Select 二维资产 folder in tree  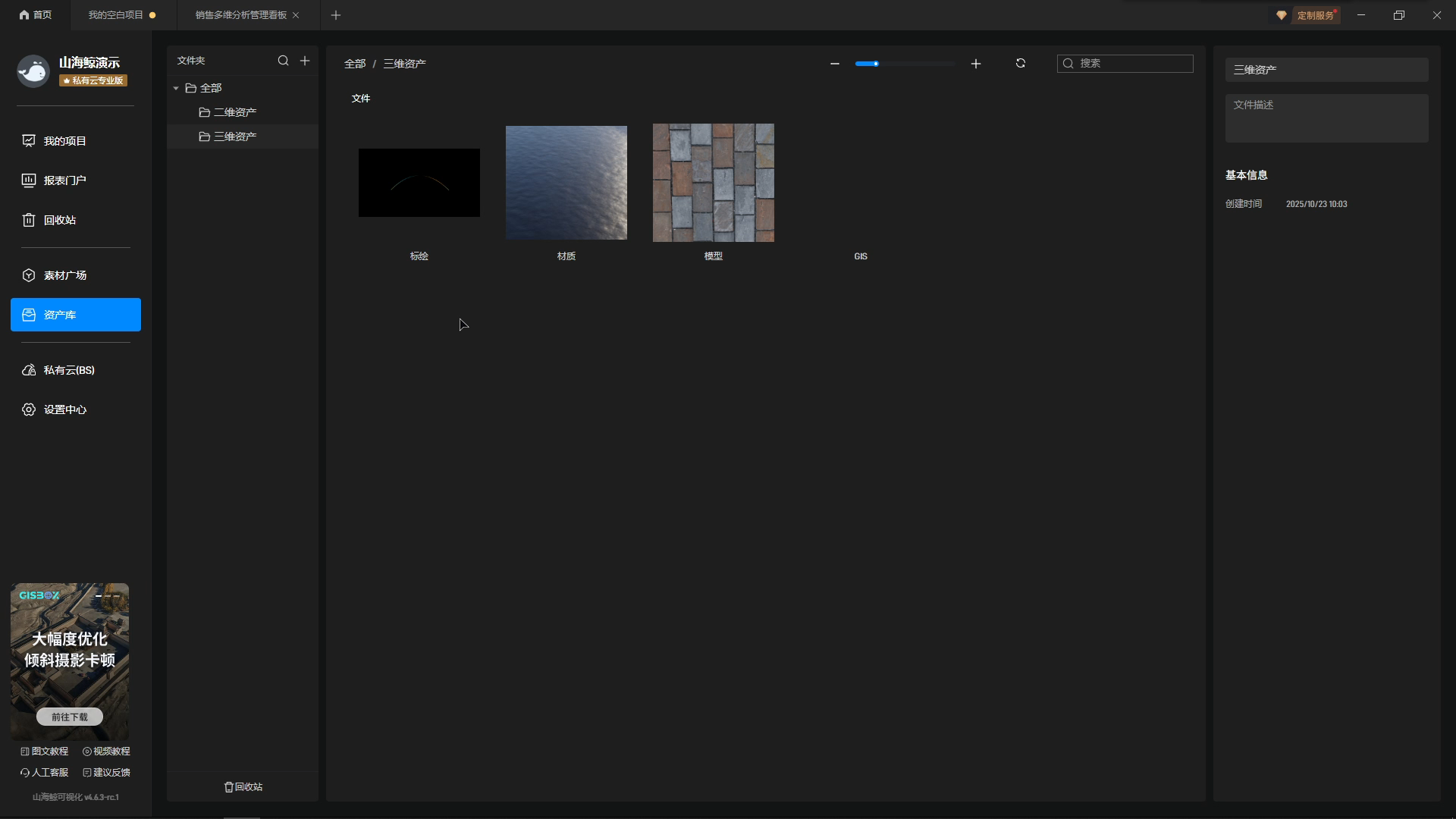click(x=234, y=112)
